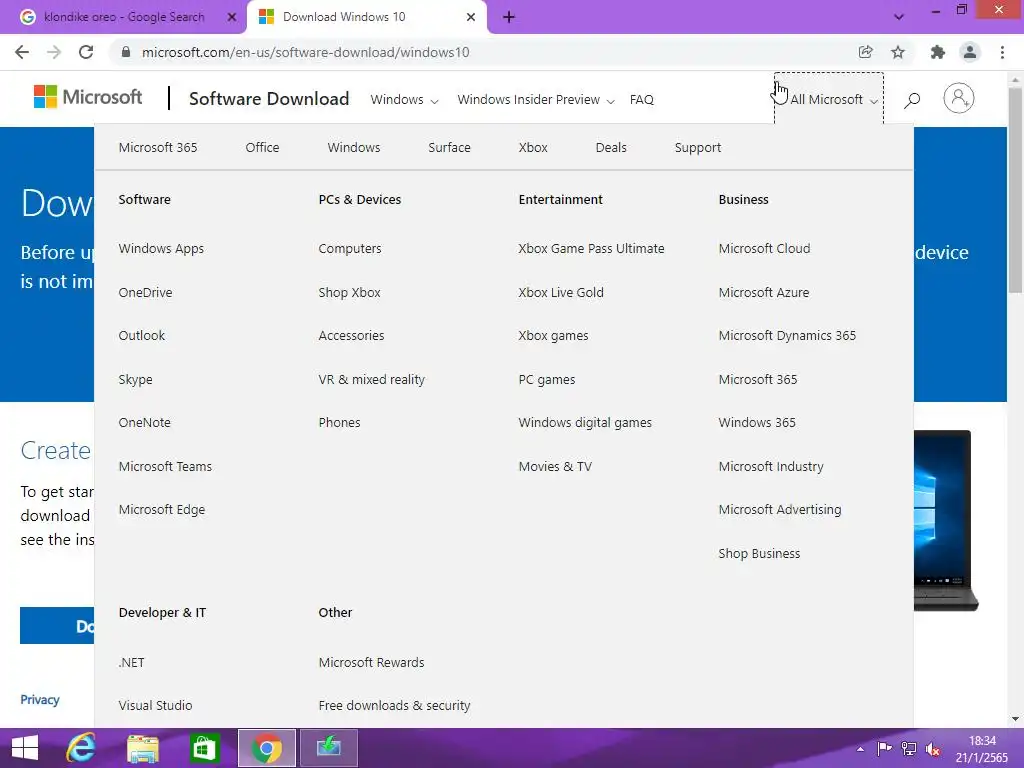Select Xbox from the menu
Image resolution: width=1024 pixels, height=768 pixels.
click(x=533, y=148)
